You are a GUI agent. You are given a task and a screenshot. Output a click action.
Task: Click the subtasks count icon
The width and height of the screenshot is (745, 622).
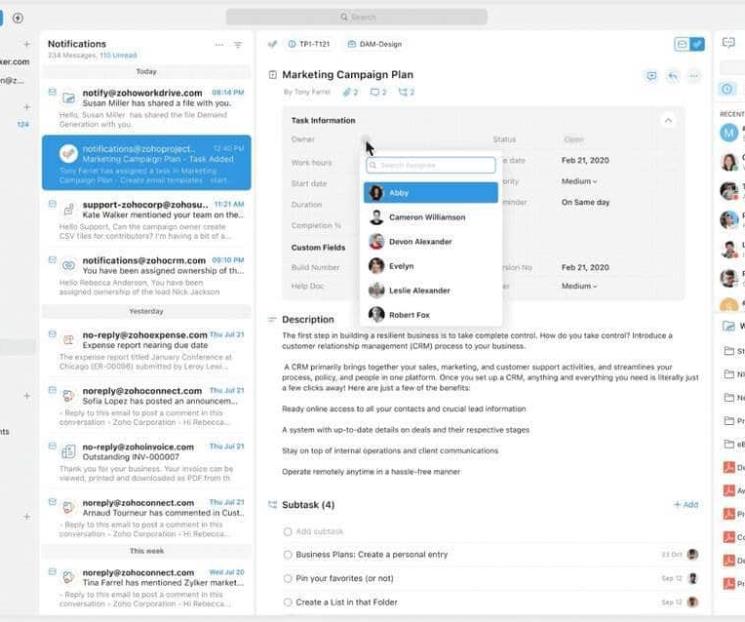click(406, 92)
